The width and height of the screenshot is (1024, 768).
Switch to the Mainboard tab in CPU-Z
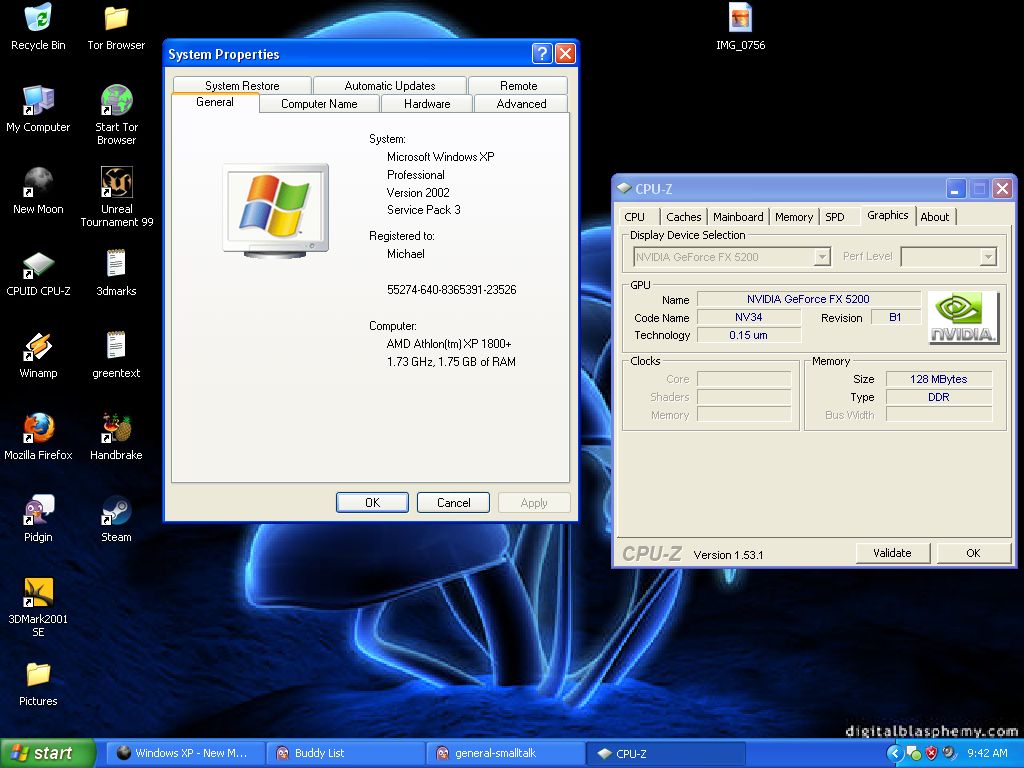coord(738,216)
